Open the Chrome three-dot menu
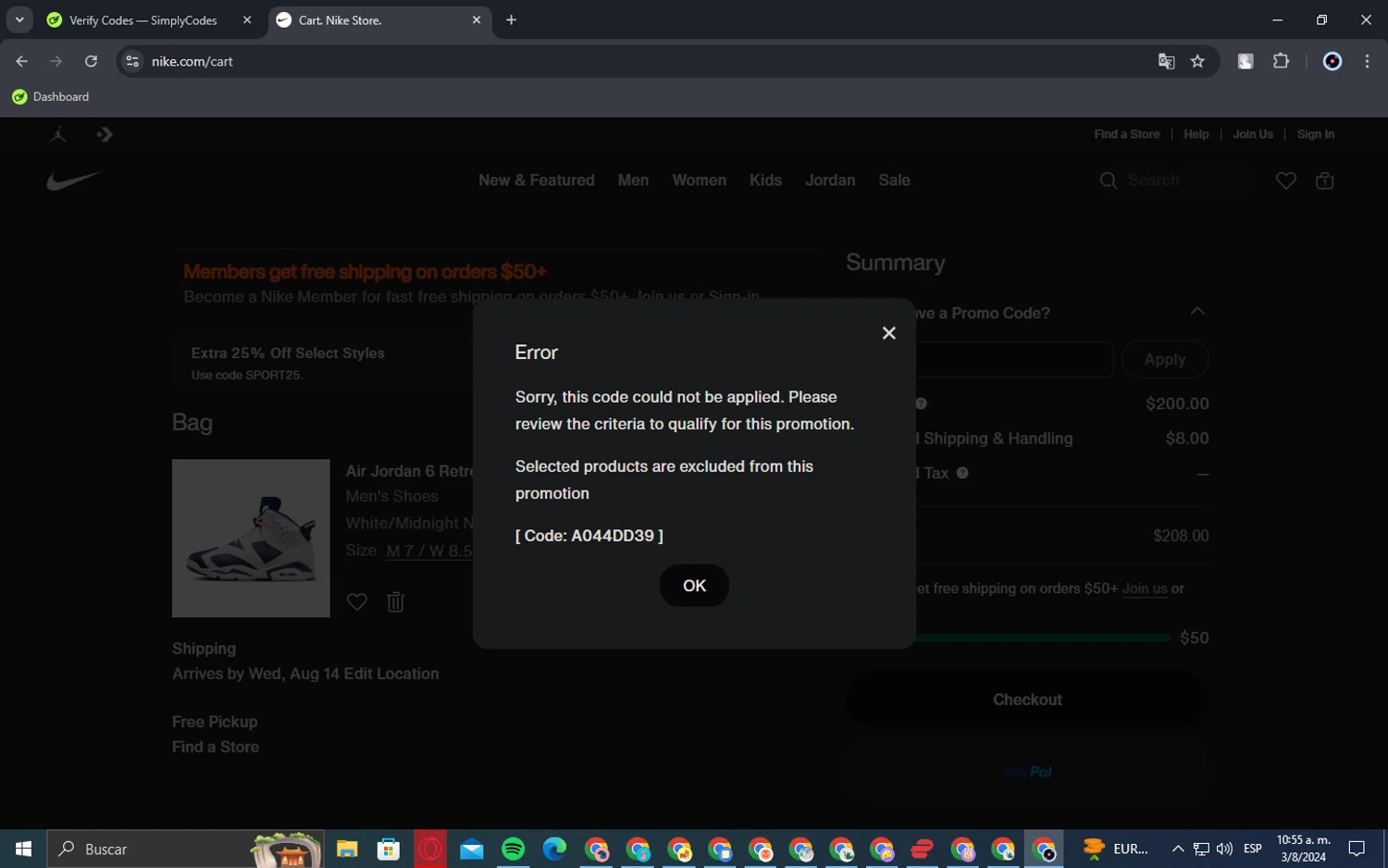1388x868 pixels. click(1367, 61)
